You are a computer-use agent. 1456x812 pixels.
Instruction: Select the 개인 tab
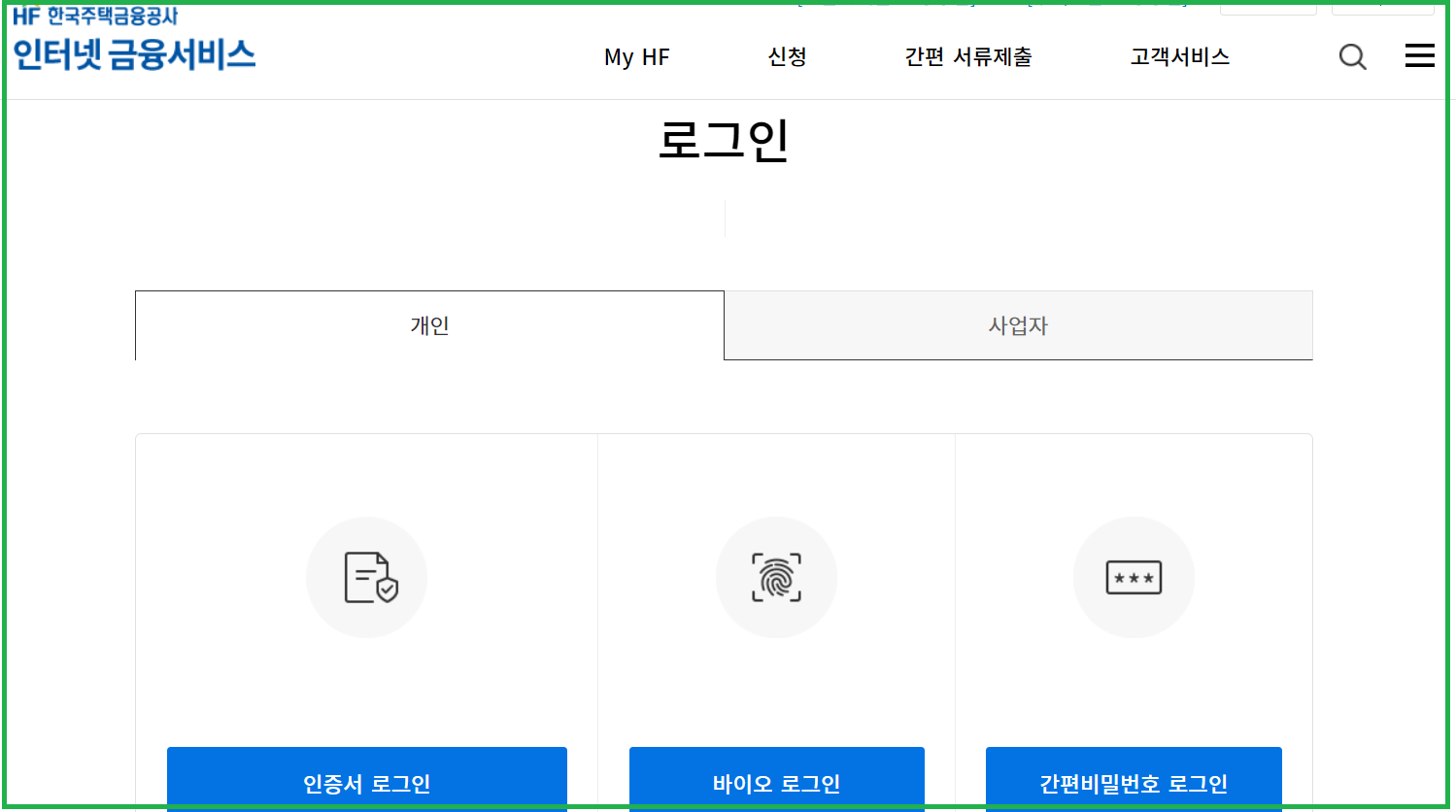tap(428, 324)
